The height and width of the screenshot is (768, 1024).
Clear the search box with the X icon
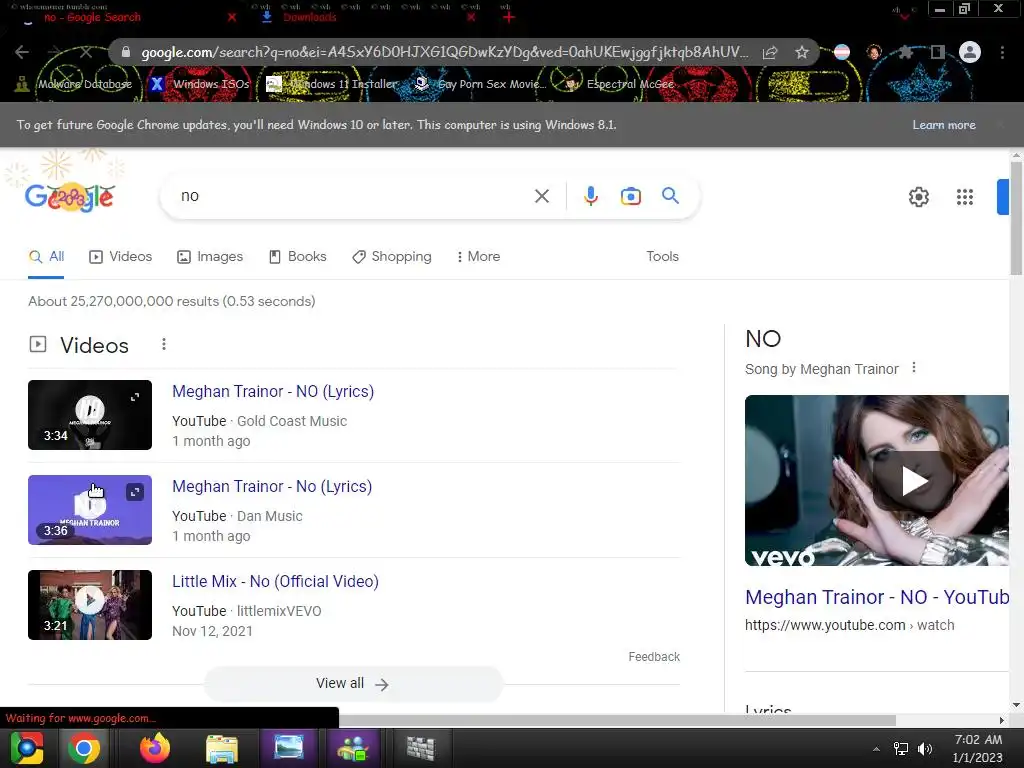tap(541, 196)
